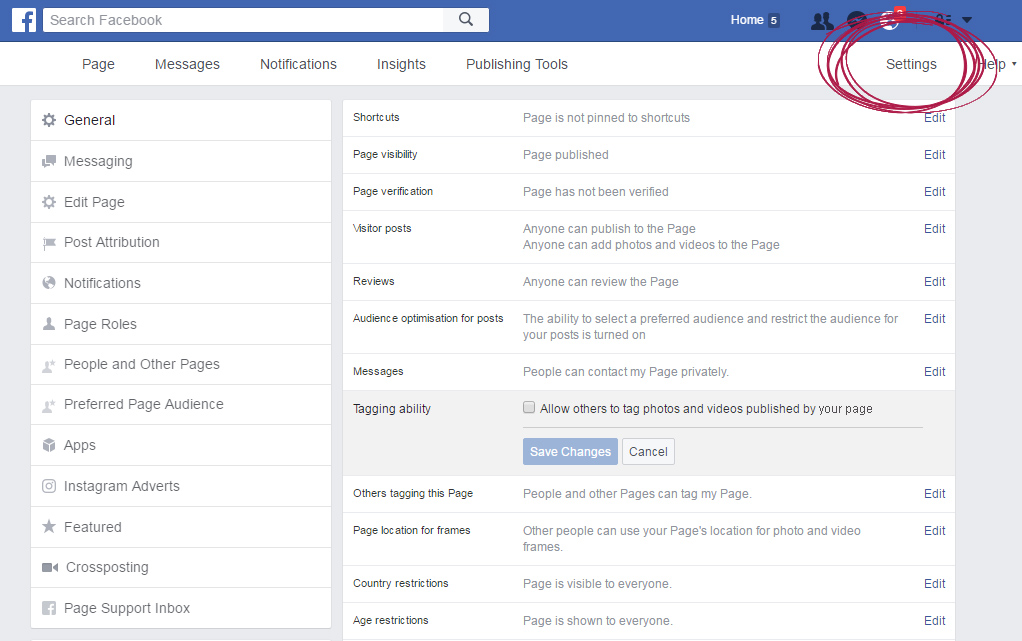Open Edit Page label in the sidebar

pyautogui.click(x=94, y=202)
